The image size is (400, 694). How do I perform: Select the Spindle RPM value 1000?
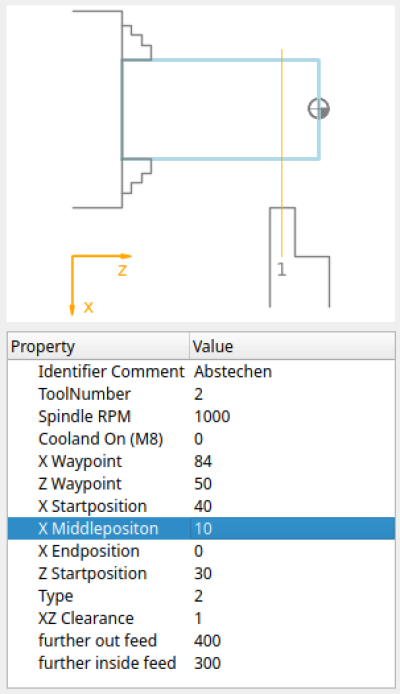click(x=212, y=416)
